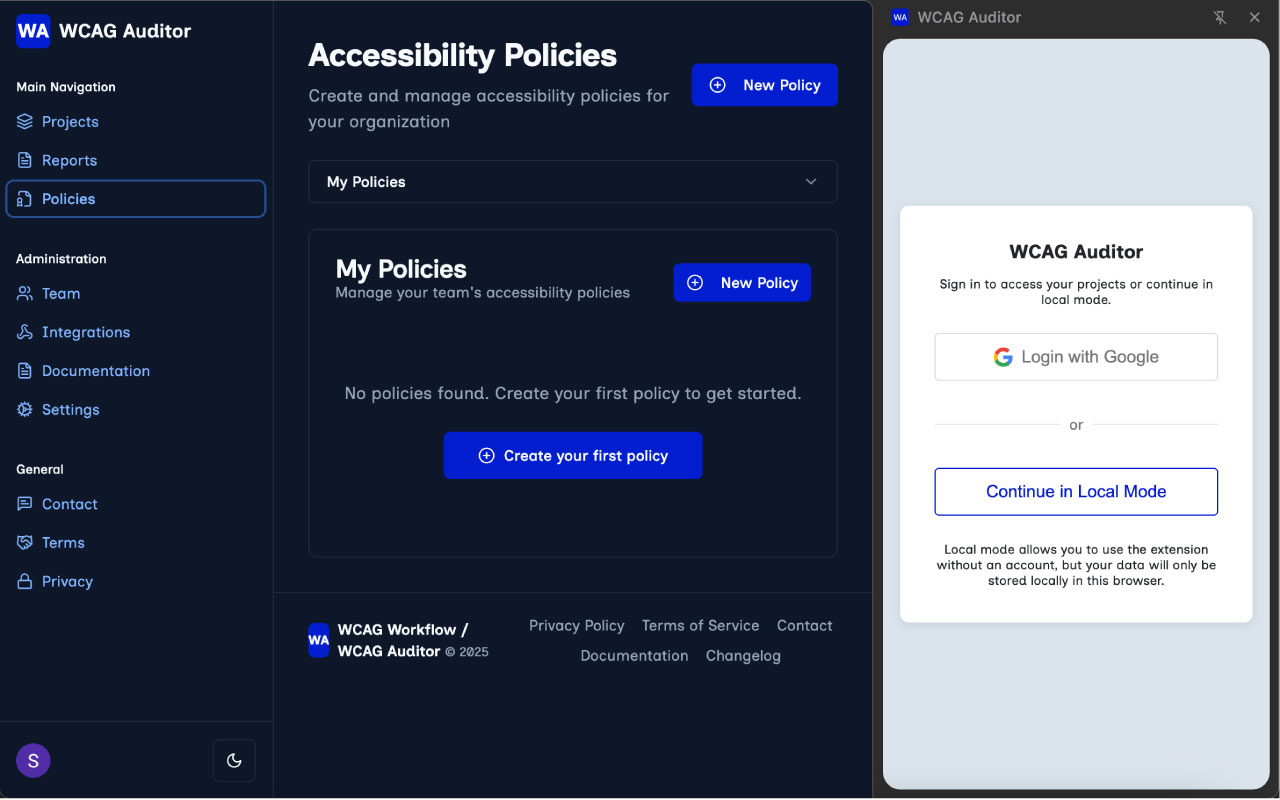The height and width of the screenshot is (800, 1280).
Task: Click the Main Navigation section label
Action: [66, 87]
